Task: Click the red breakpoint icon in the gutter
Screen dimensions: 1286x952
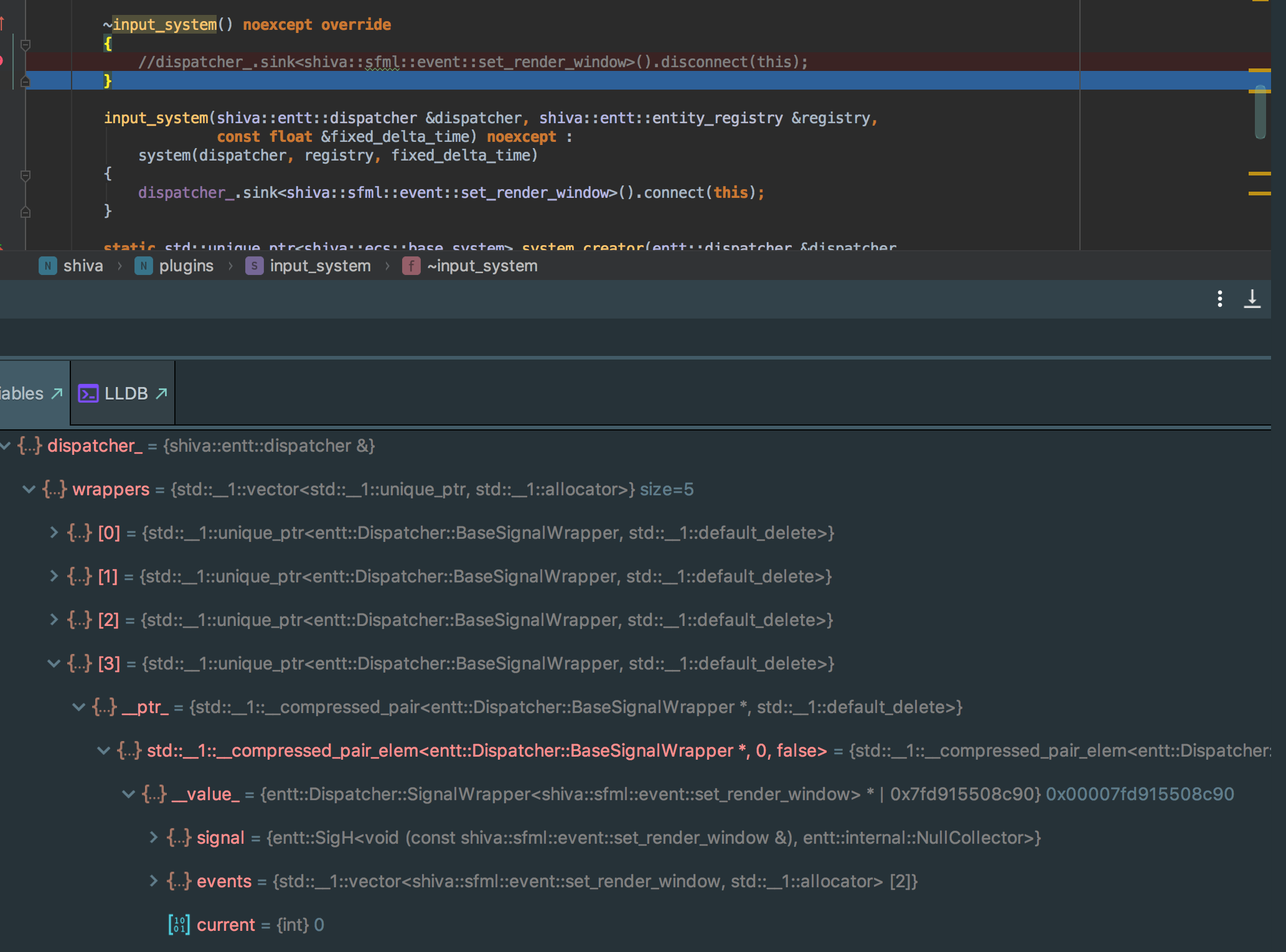Action: point(3,61)
